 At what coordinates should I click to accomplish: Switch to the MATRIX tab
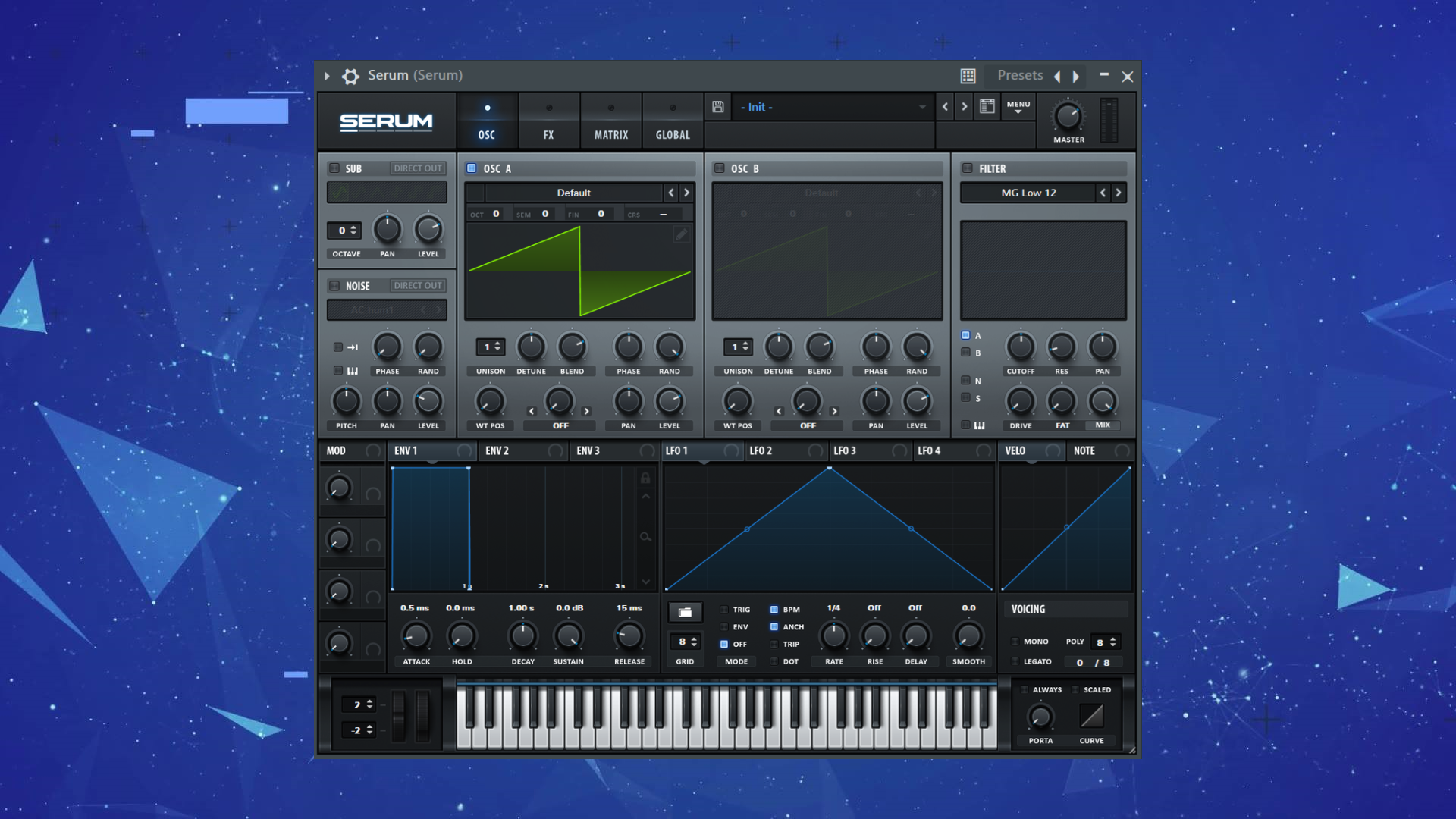coord(611,120)
